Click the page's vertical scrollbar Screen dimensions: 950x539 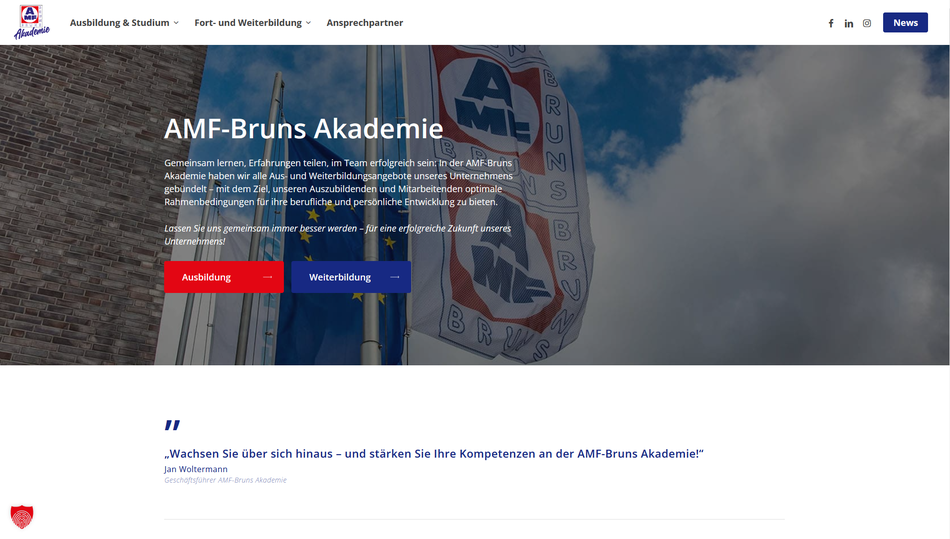tap(947, 270)
